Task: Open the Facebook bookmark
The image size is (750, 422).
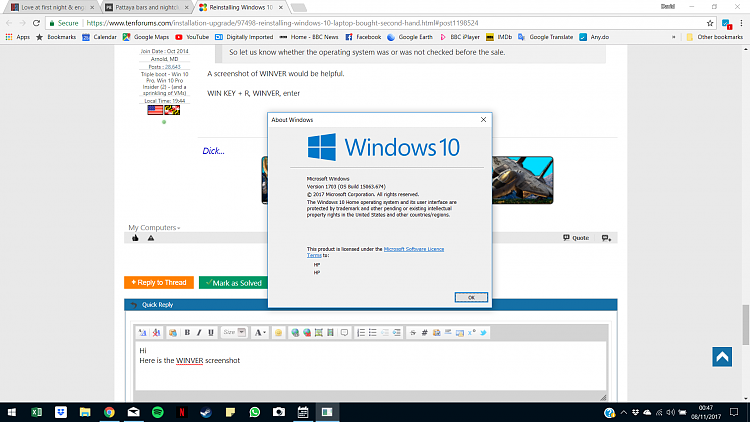Action: click(x=363, y=37)
